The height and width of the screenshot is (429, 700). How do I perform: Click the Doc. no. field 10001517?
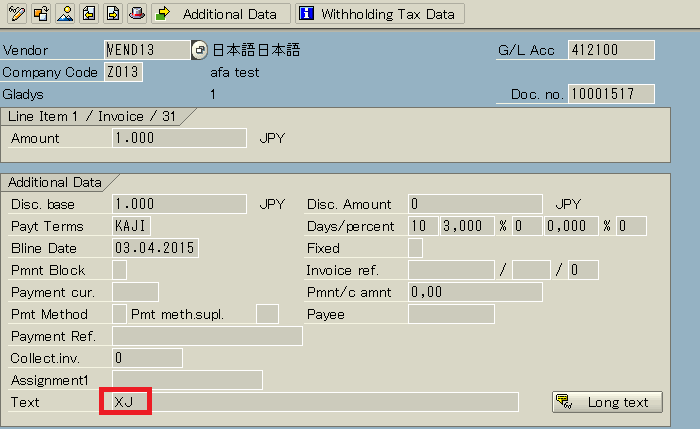click(x=611, y=94)
